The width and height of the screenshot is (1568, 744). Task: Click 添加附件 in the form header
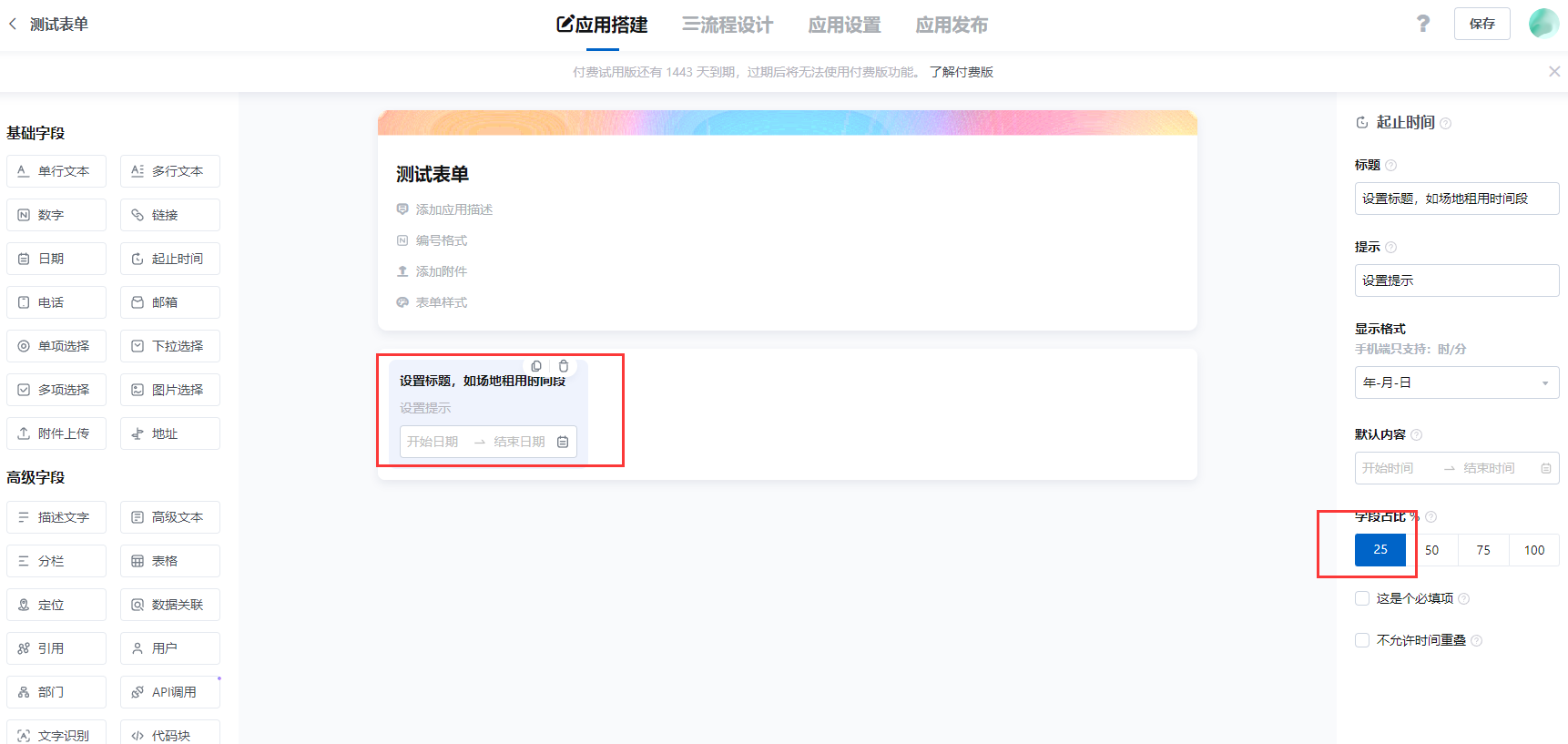point(432,271)
